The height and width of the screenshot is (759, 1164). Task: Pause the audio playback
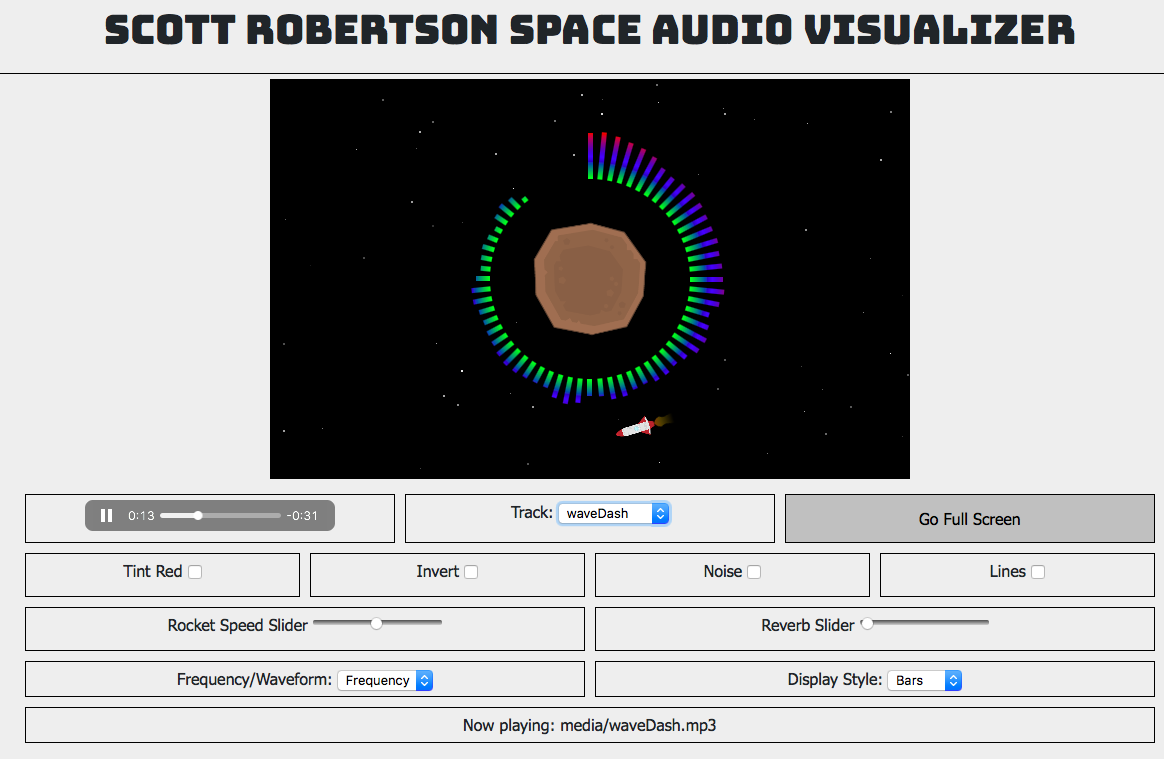pyautogui.click(x=106, y=516)
